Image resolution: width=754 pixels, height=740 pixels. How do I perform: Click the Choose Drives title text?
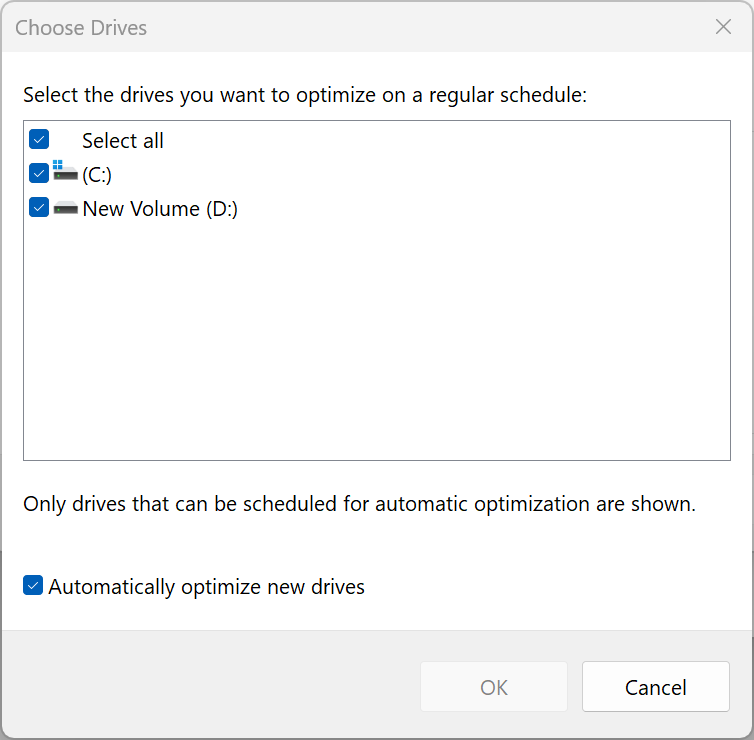point(81,28)
